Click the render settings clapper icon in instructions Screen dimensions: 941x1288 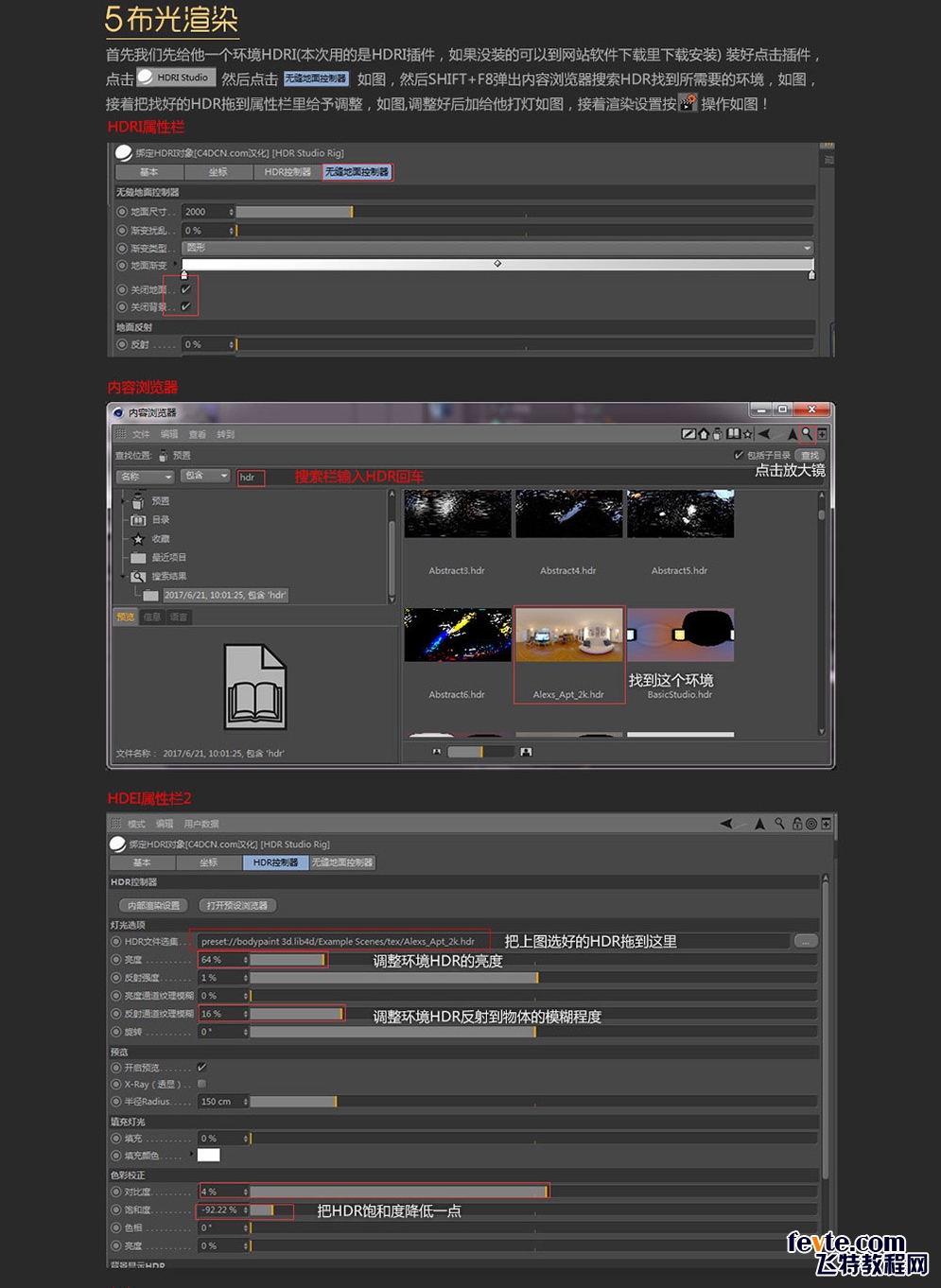pyautogui.click(x=688, y=102)
